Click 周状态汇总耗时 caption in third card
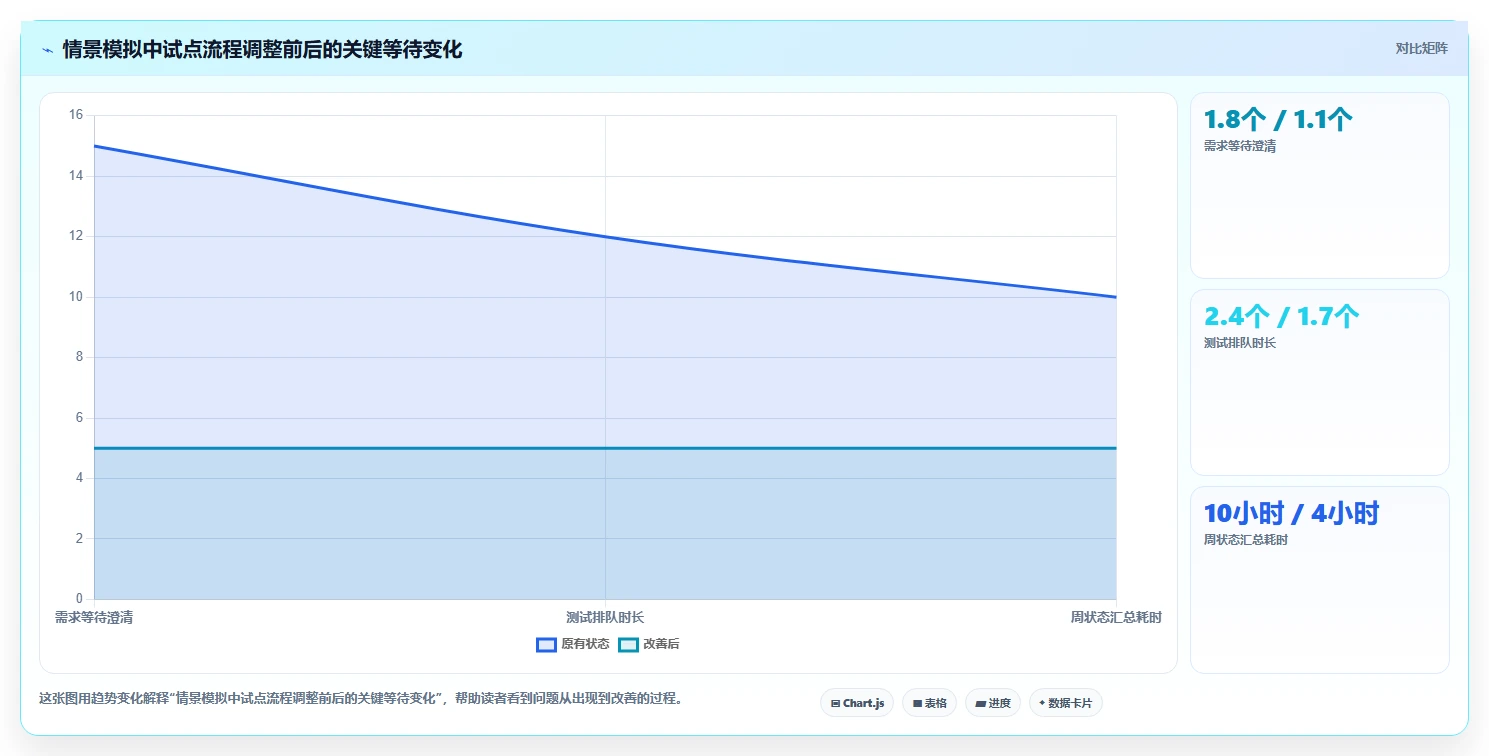Viewport: 1489px width, 756px height. pos(1246,540)
